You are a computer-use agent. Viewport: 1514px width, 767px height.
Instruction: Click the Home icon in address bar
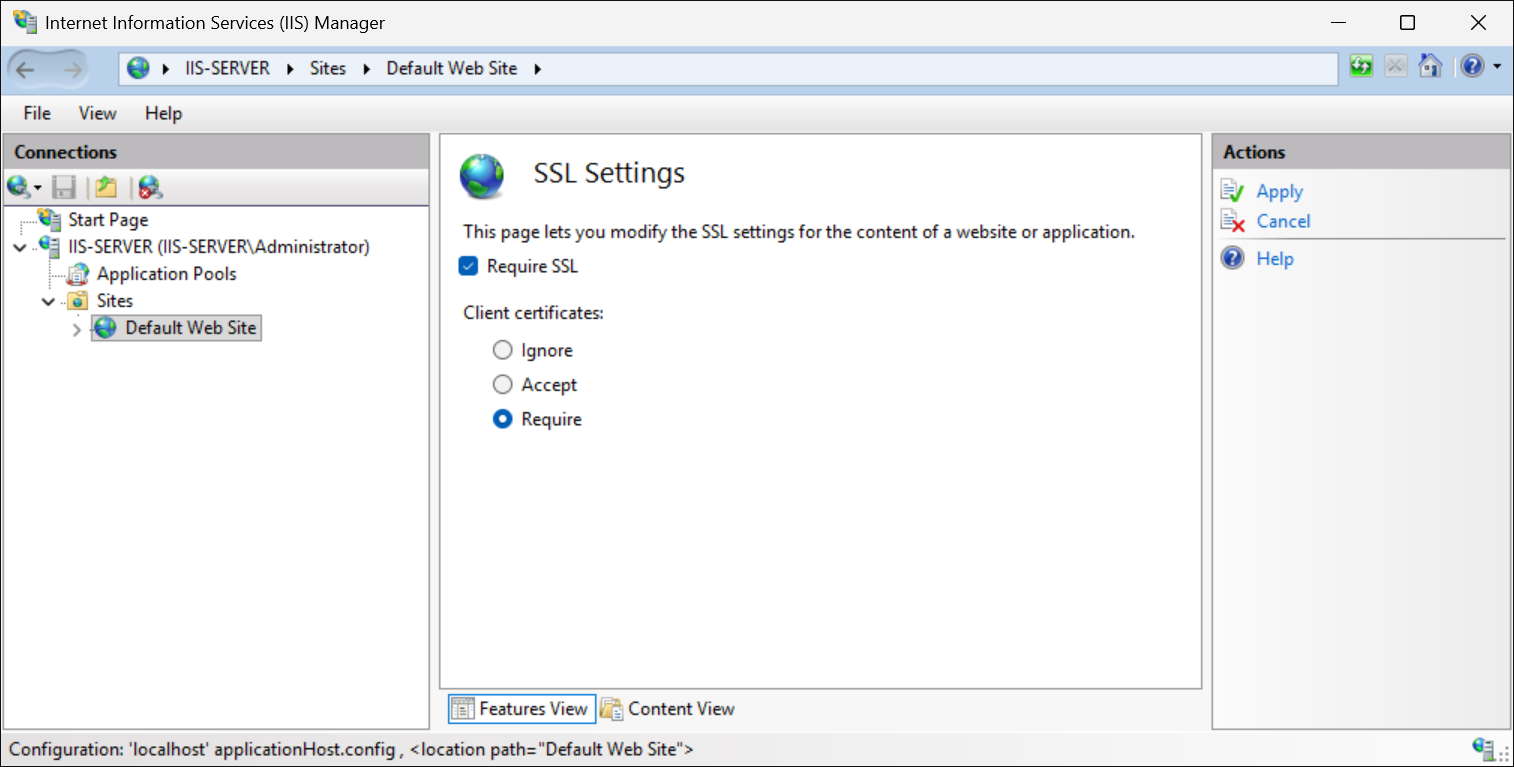coord(1430,67)
